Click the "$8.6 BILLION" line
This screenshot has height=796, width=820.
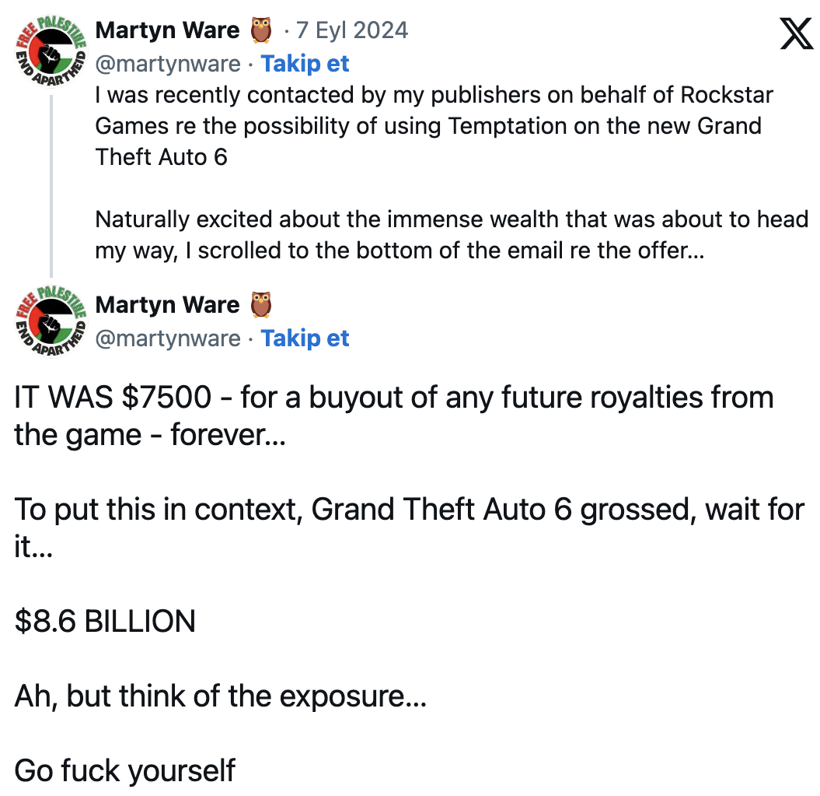tap(105, 621)
